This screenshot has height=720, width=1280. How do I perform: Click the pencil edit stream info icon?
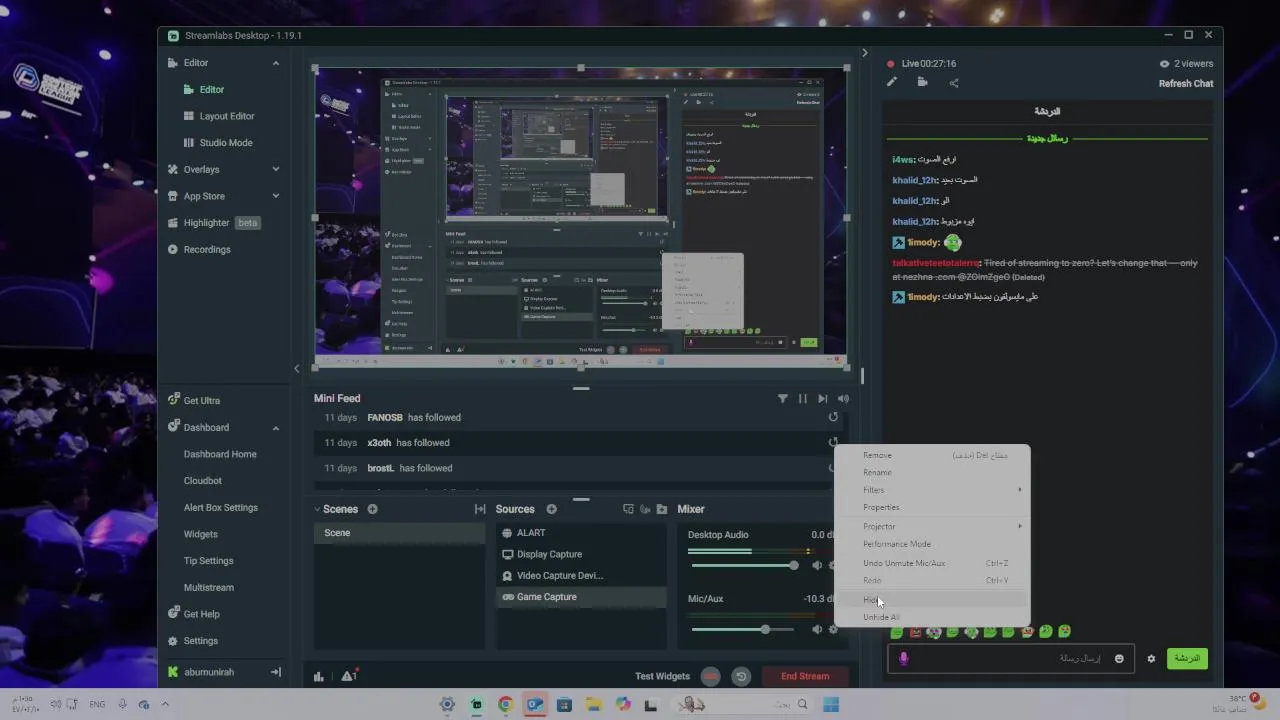point(892,83)
